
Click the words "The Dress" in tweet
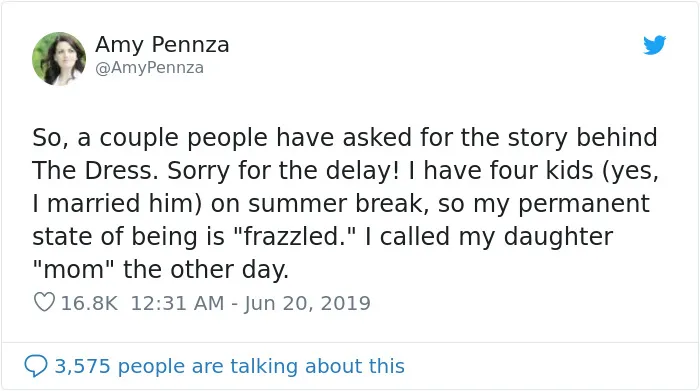coord(92,171)
